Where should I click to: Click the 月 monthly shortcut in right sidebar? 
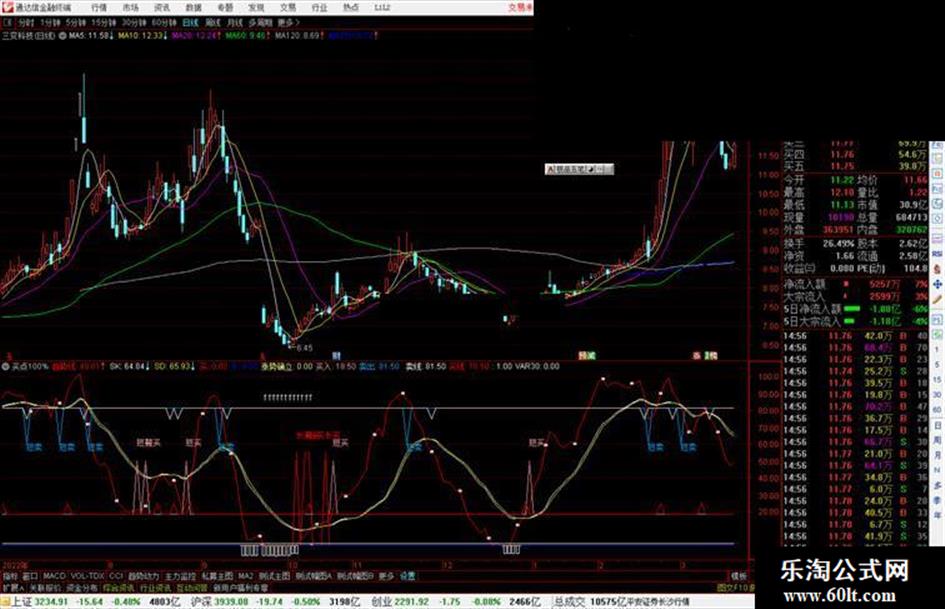(x=937, y=456)
